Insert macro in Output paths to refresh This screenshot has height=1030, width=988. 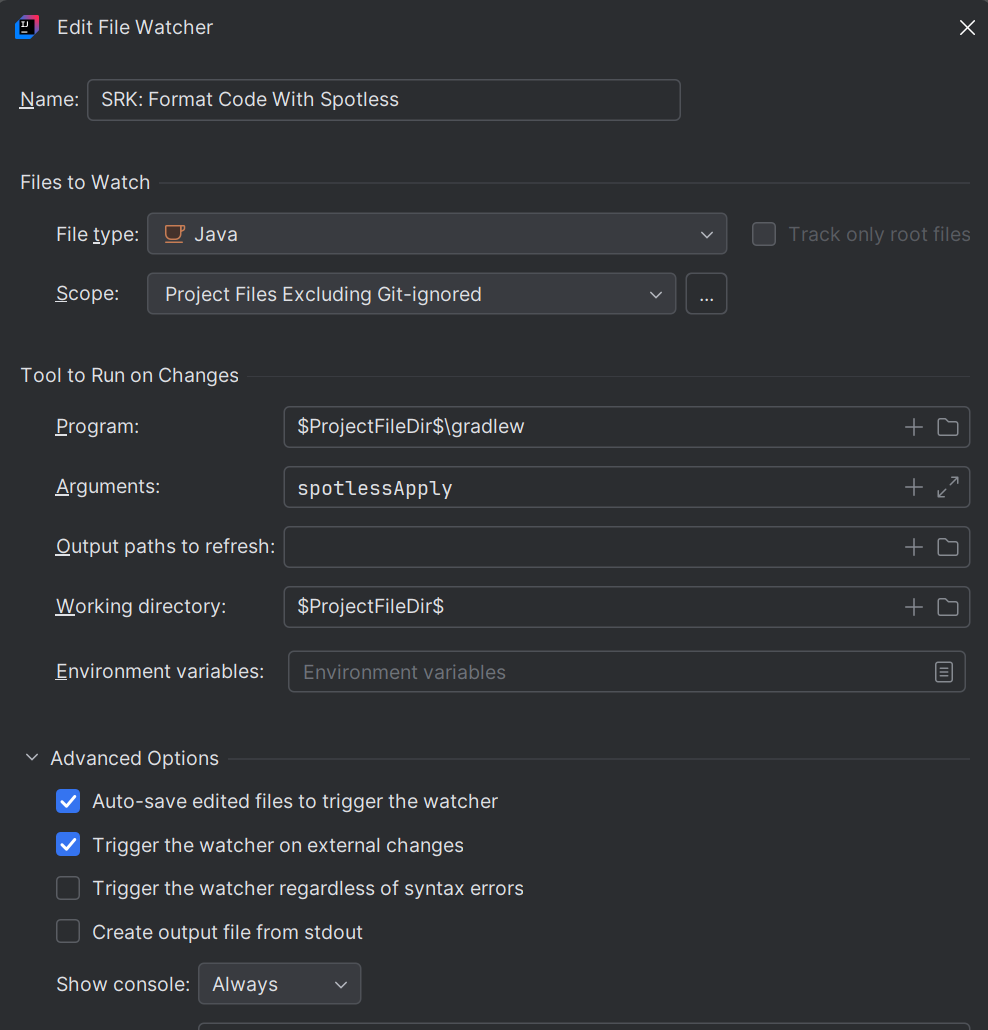pos(913,547)
